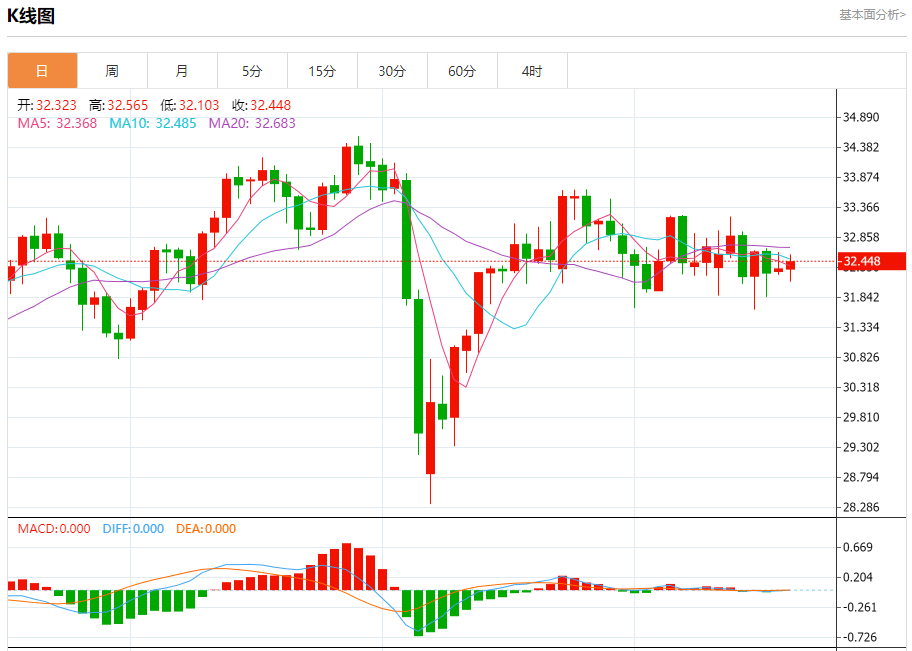Open the 60分 interval tab
912x651 pixels.
click(x=462, y=71)
